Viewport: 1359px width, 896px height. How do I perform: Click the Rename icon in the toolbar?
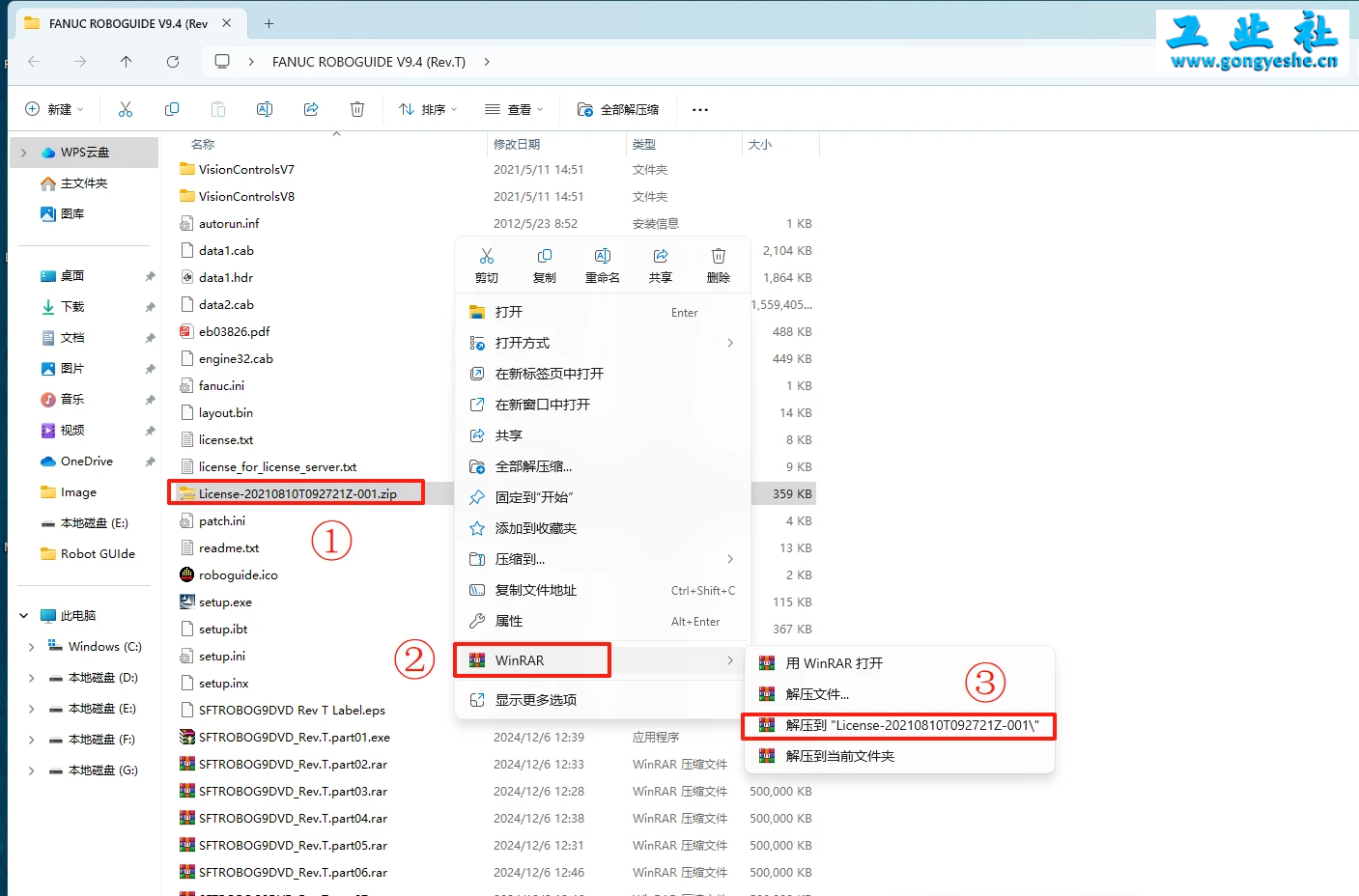click(265, 109)
